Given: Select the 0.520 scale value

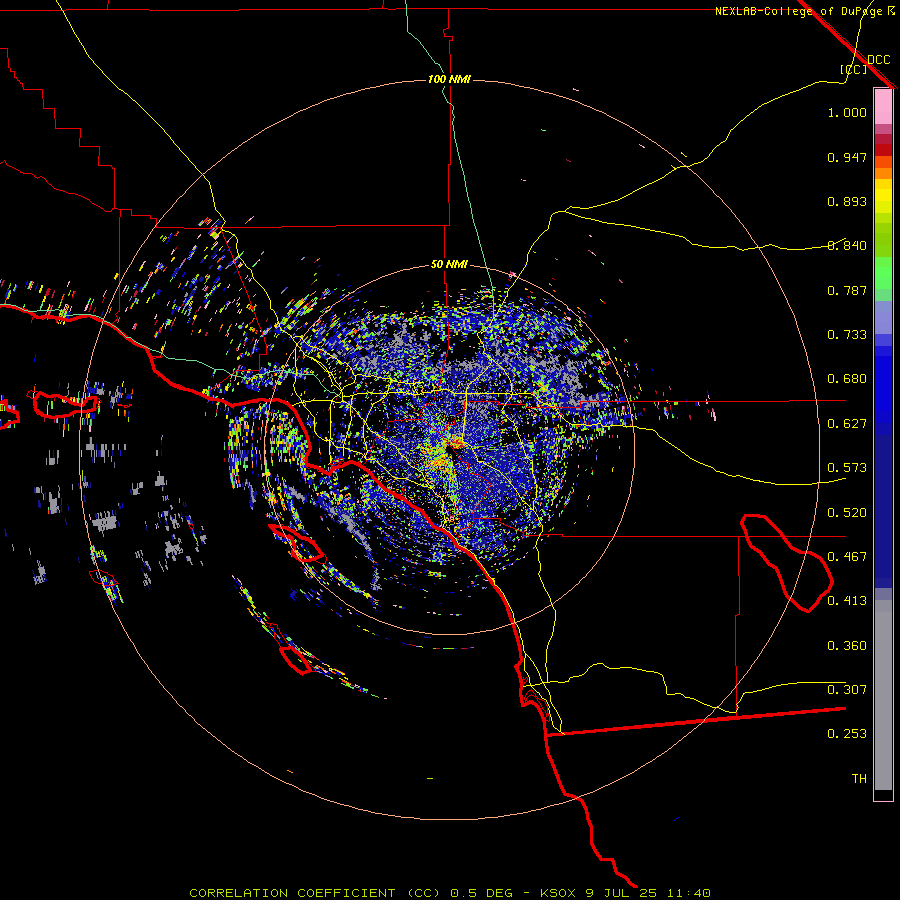Looking at the screenshot, I should [x=847, y=513].
